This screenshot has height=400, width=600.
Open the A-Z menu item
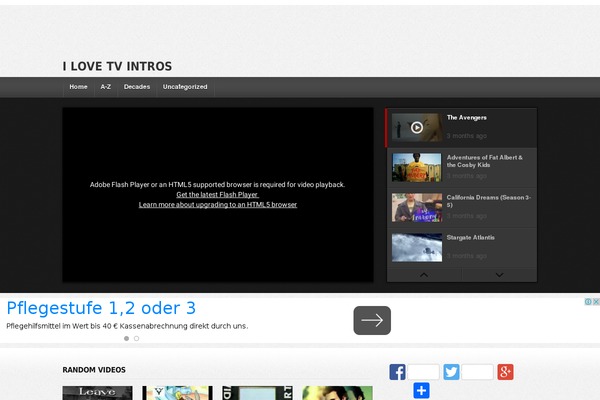(x=106, y=87)
